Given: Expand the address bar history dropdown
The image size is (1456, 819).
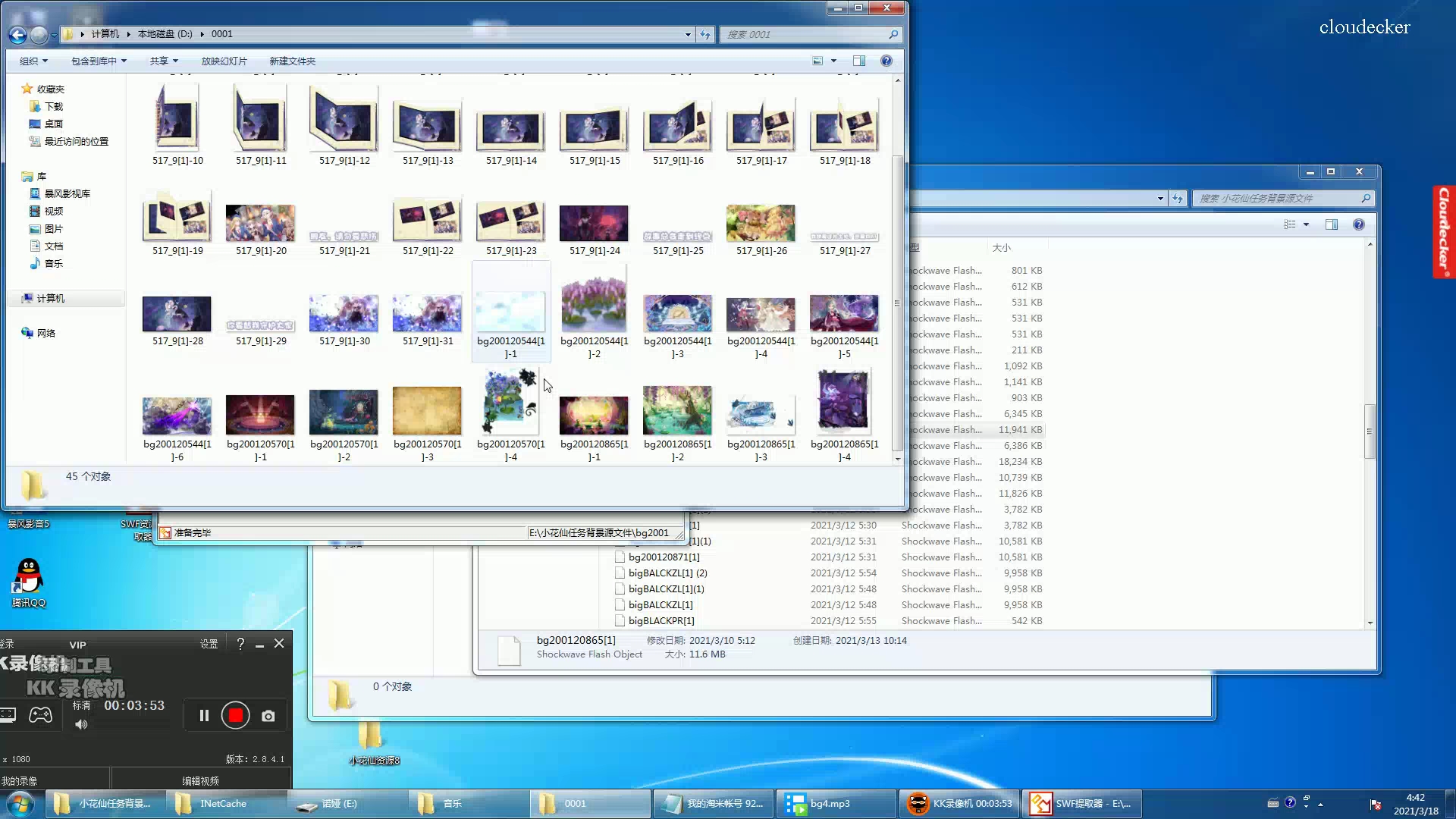Looking at the screenshot, I should [x=688, y=34].
